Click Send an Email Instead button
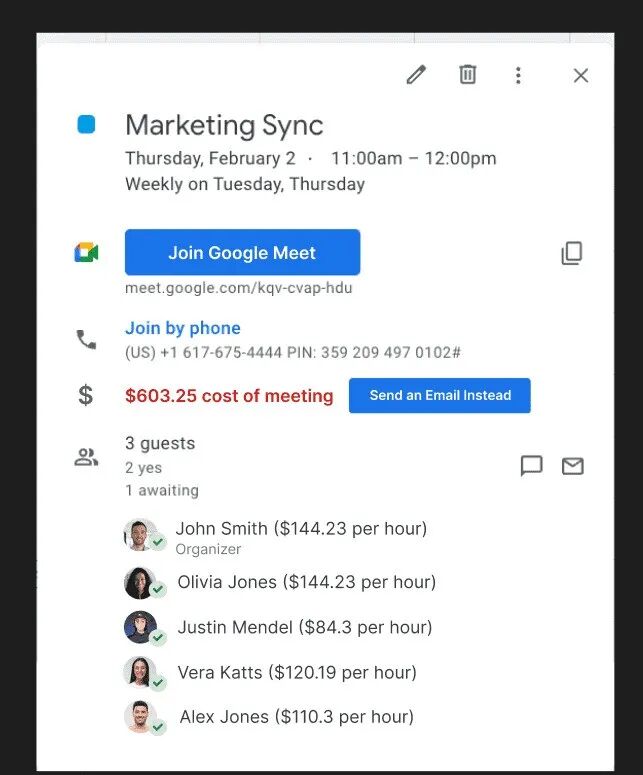The height and width of the screenshot is (775, 643). (x=440, y=395)
